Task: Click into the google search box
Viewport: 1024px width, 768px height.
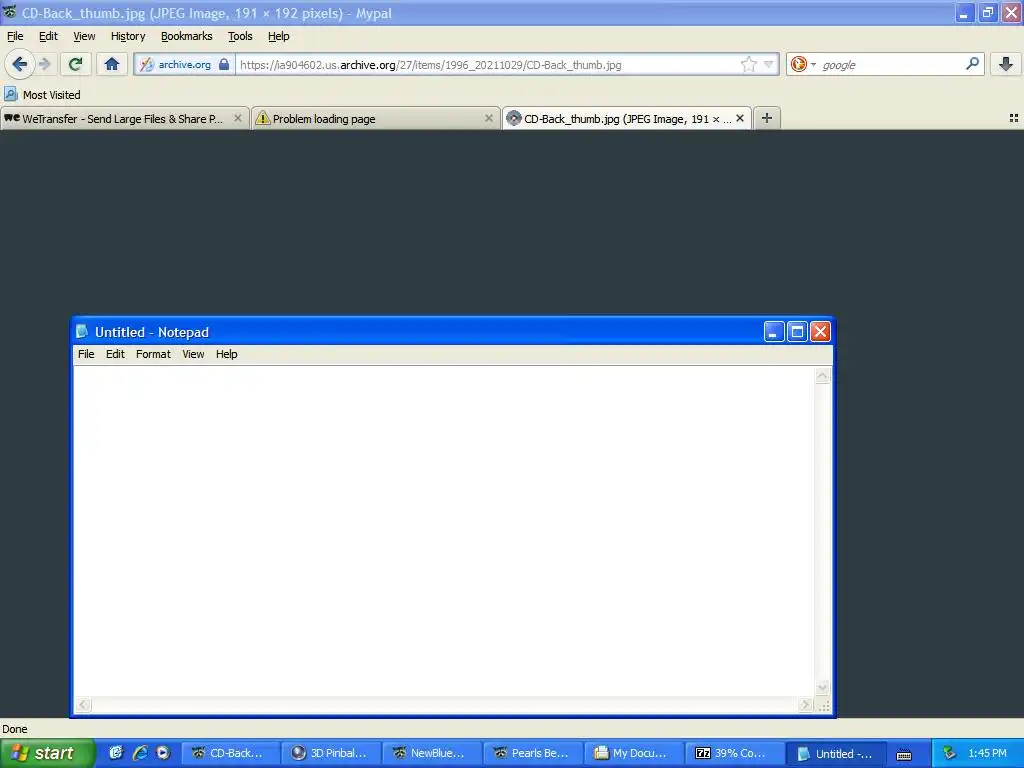Action: point(891,65)
